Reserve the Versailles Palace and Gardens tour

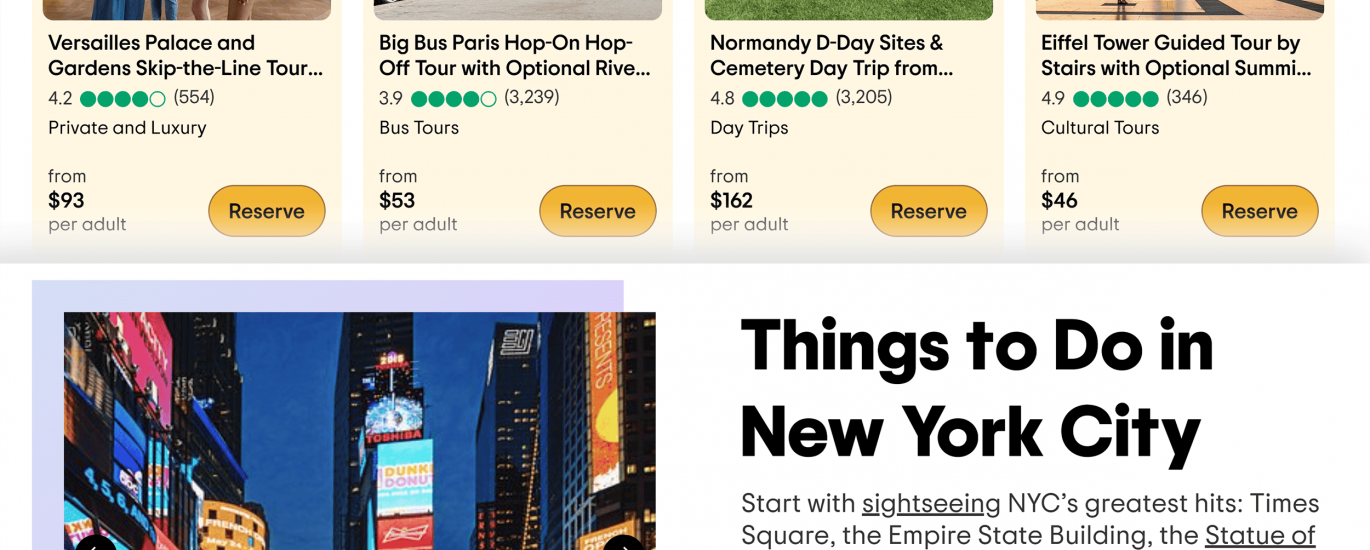point(266,211)
